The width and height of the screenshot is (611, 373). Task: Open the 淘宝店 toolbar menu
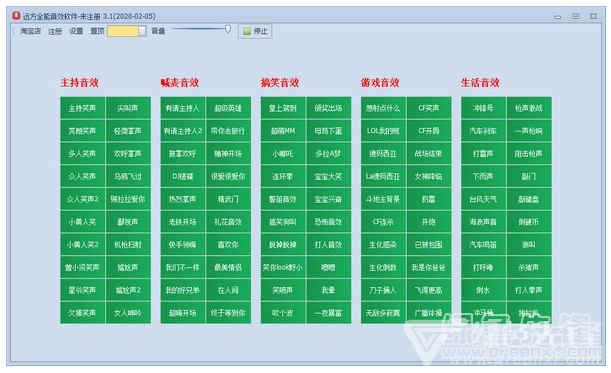(31, 31)
